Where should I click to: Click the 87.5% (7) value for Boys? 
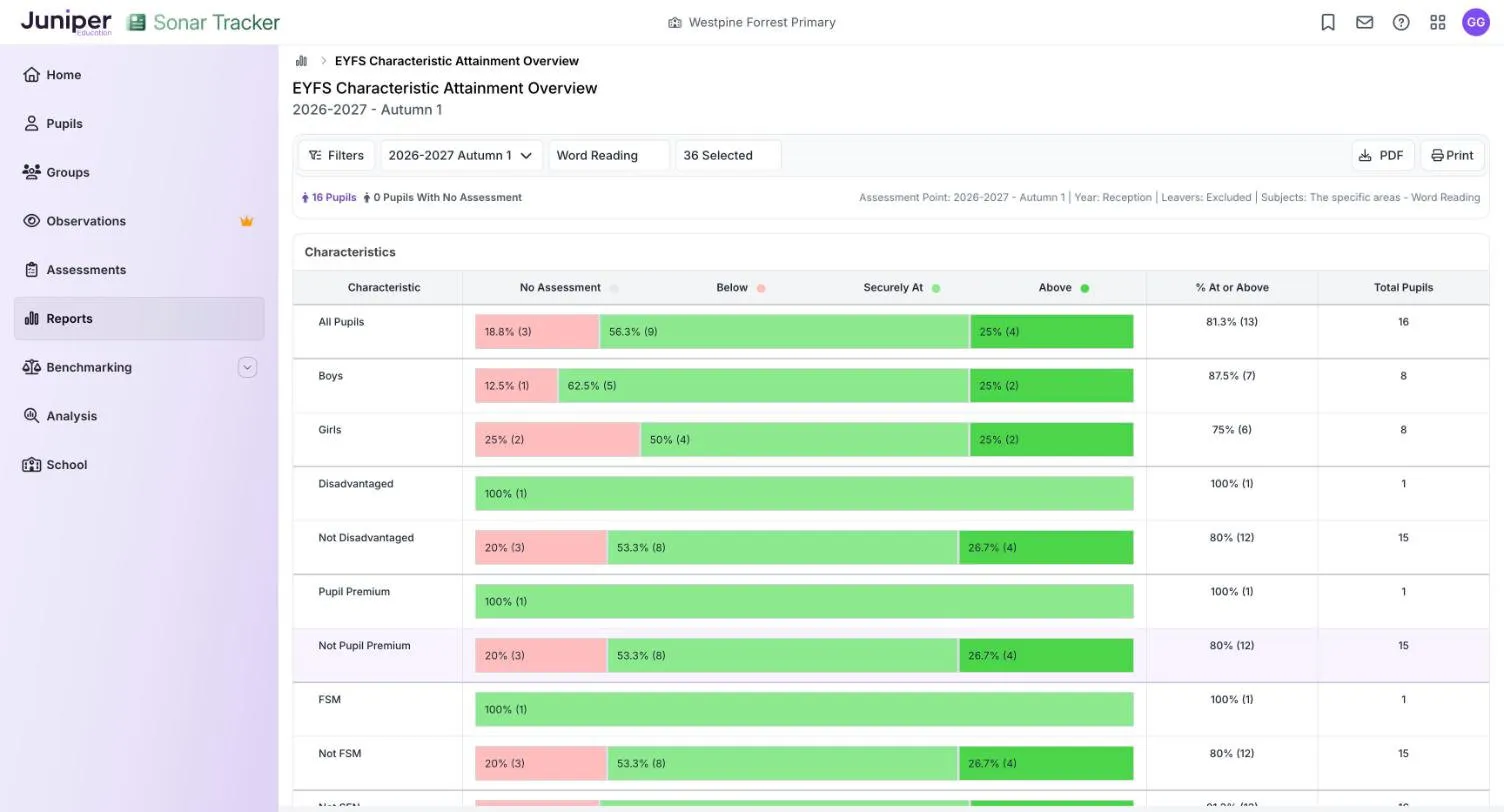pos(1232,376)
